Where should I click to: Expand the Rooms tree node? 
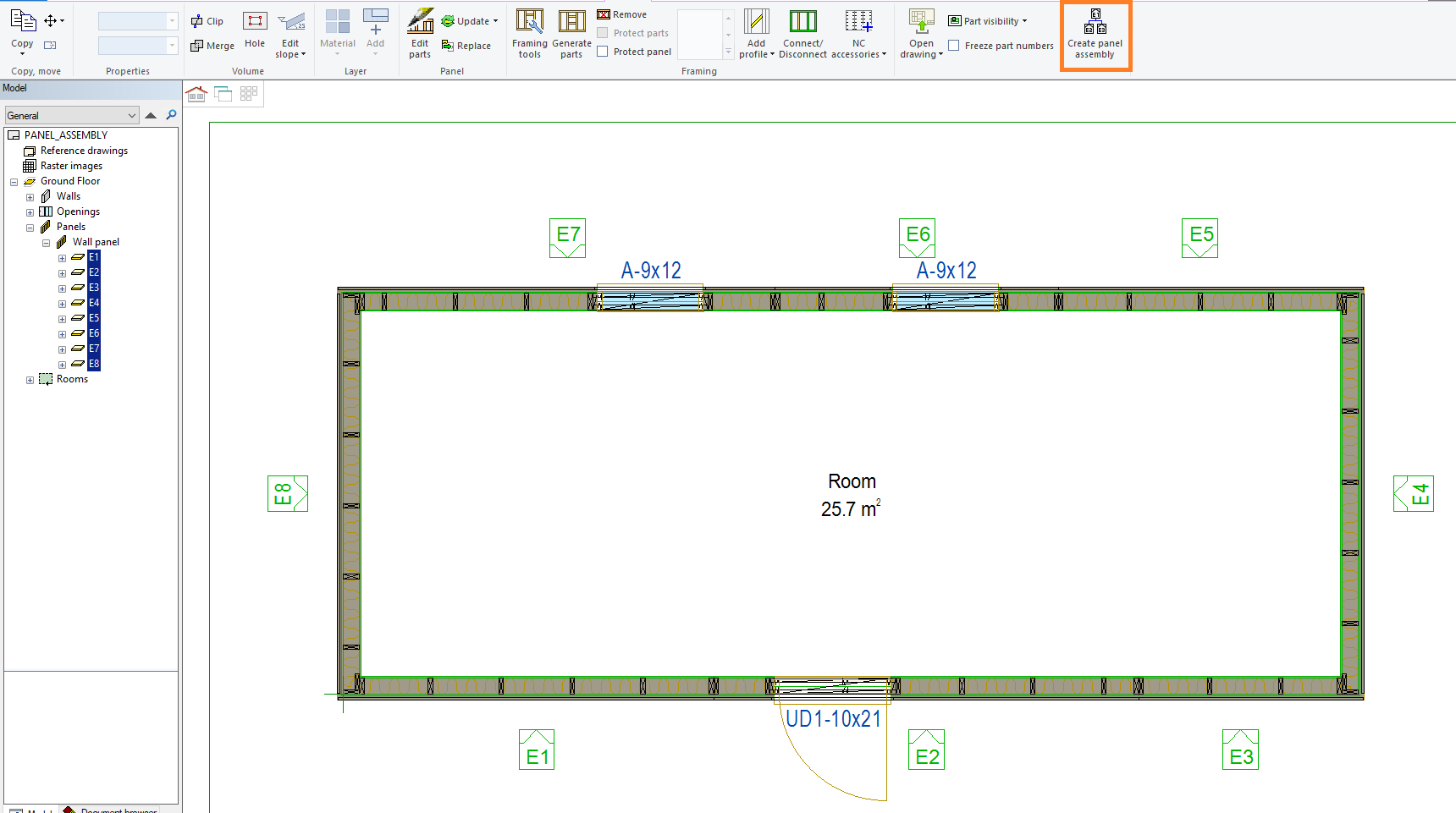[x=30, y=380]
